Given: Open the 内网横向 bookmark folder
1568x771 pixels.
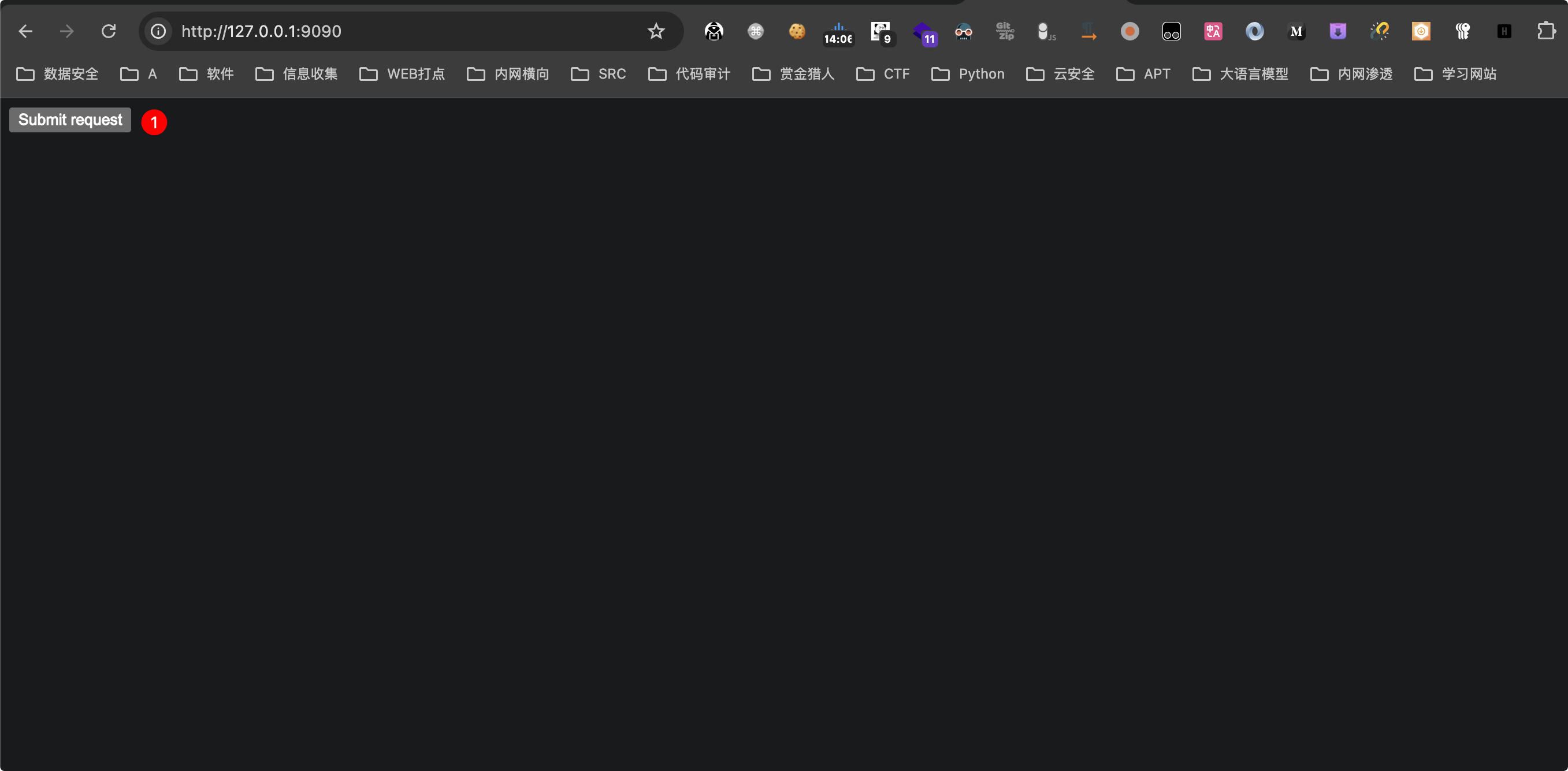Looking at the screenshot, I should click(x=508, y=73).
